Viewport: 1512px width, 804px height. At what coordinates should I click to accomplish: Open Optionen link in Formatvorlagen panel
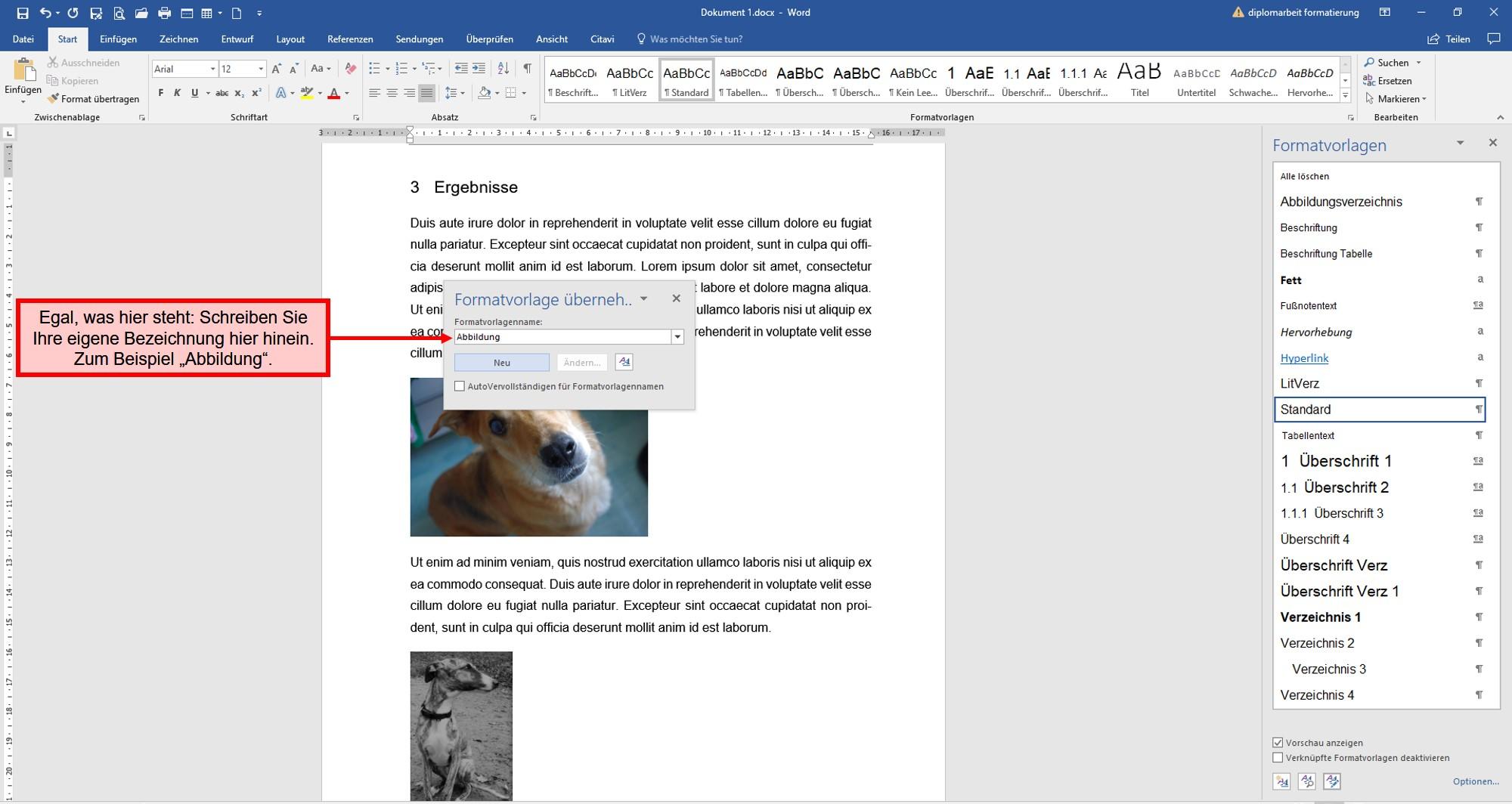click(x=1476, y=781)
